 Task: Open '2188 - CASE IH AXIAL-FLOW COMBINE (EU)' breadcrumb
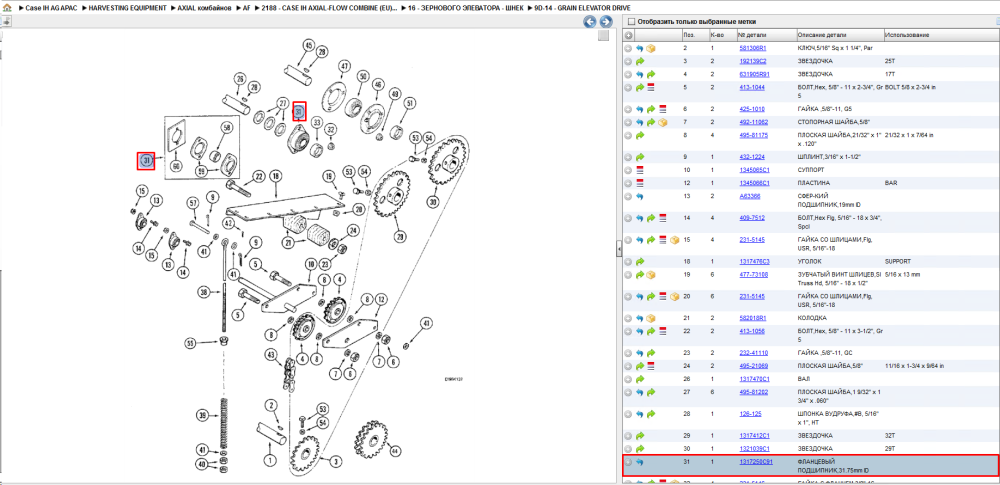tap(329, 10)
